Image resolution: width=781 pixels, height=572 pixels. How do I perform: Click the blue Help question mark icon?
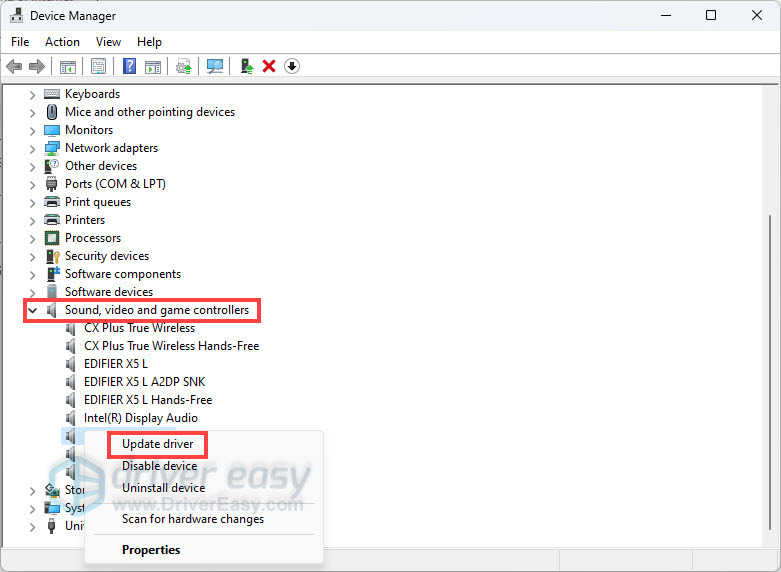tap(129, 66)
